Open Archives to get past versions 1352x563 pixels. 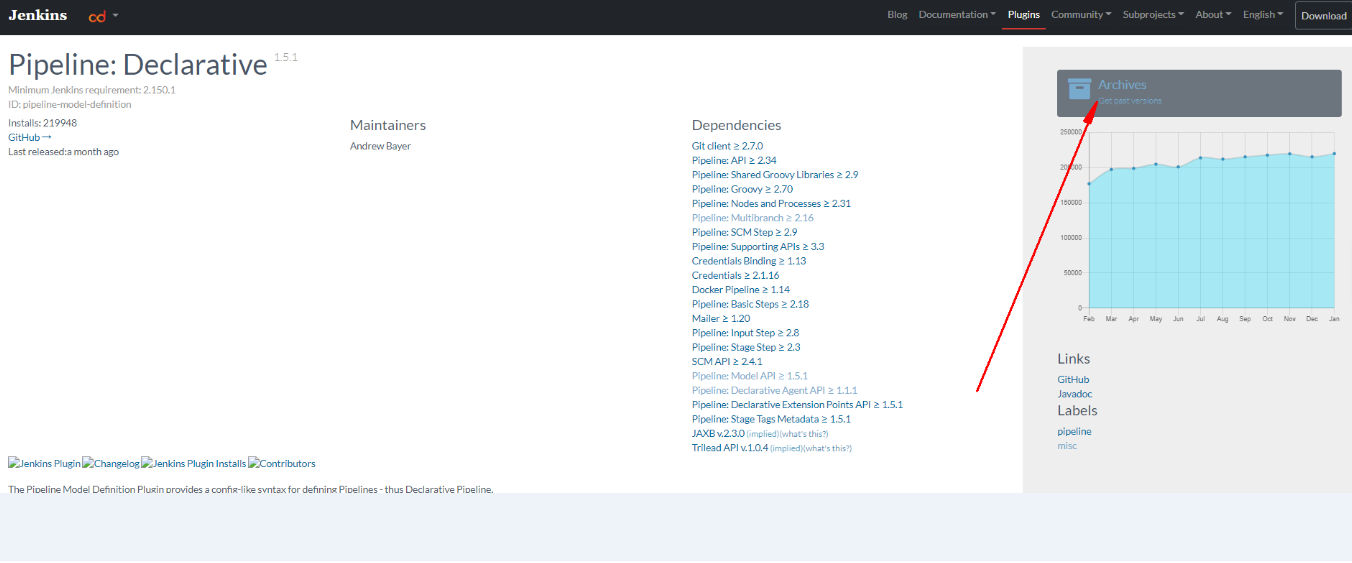pos(1199,93)
